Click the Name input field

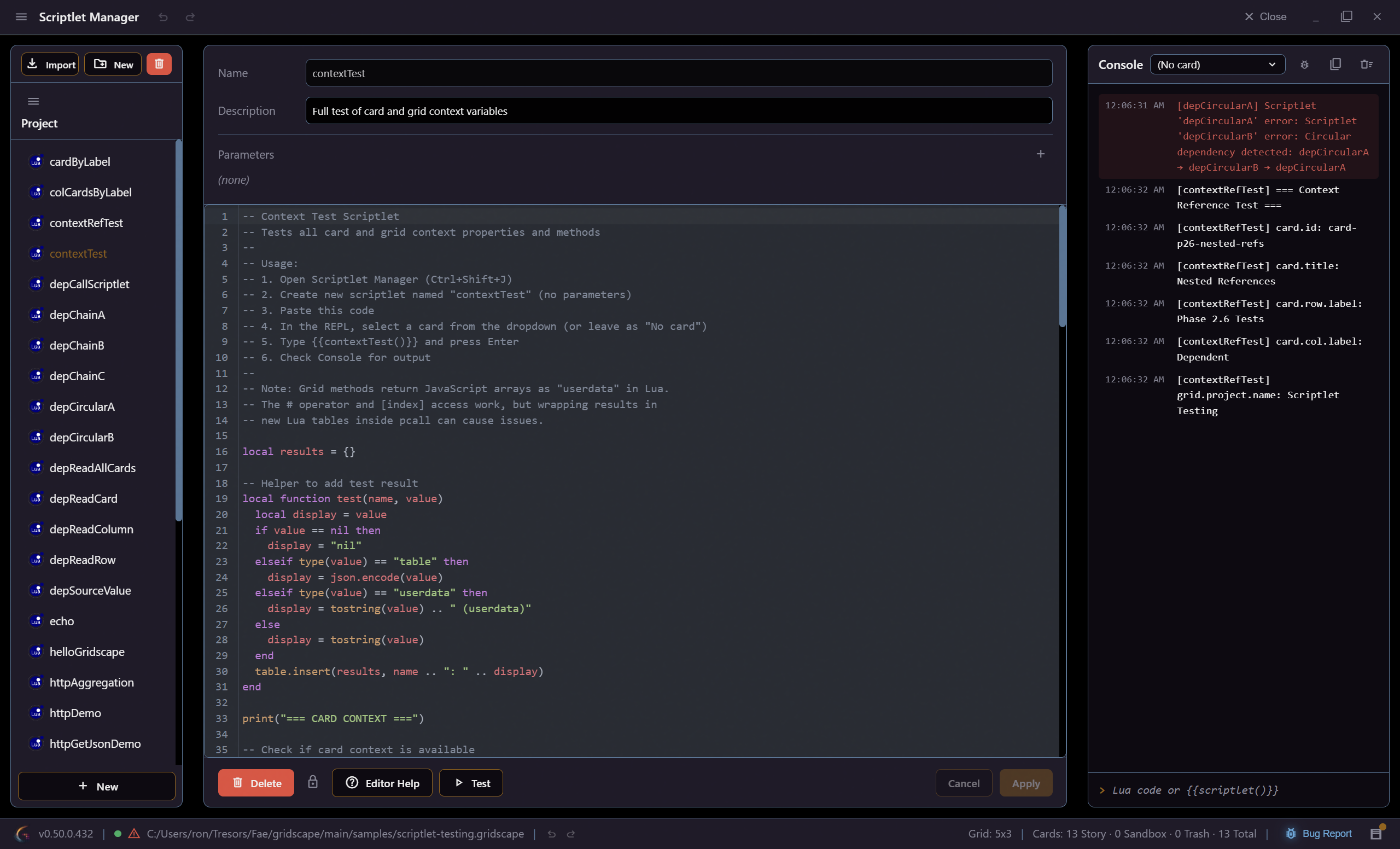point(679,73)
